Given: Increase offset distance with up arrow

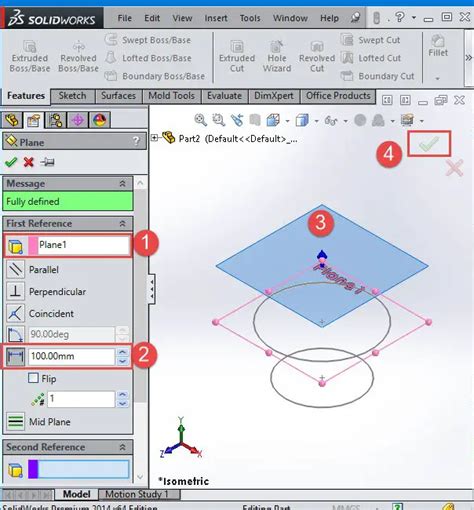Looking at the screenshot, I should [x=123, y=352].
